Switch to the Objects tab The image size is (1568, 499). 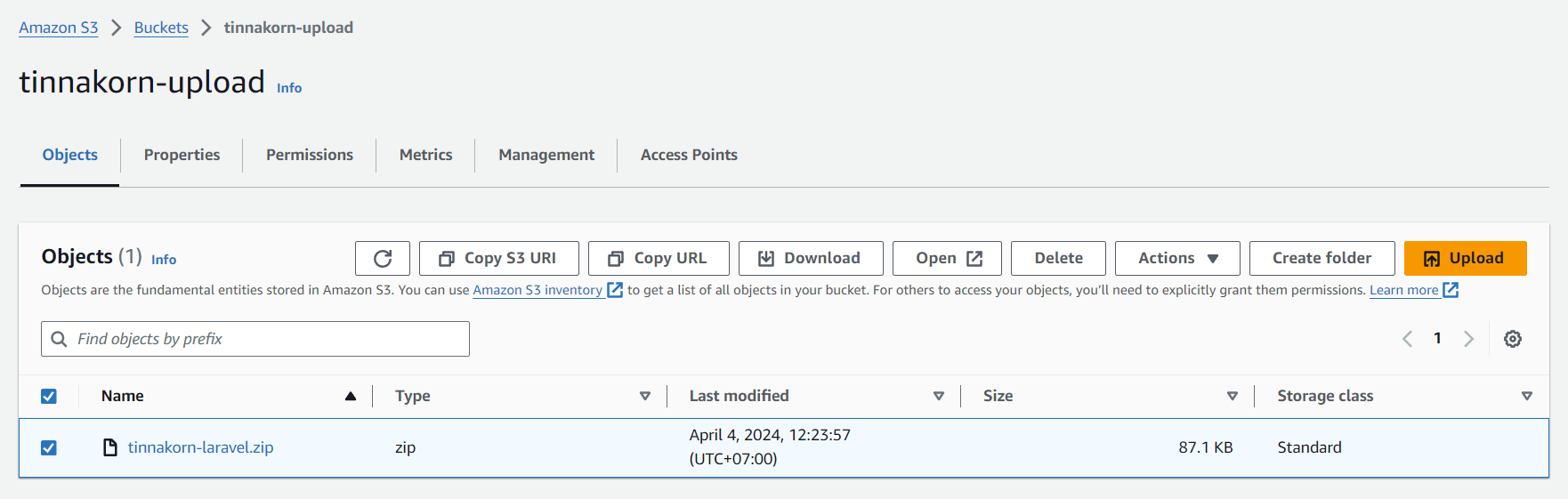(x=70, y=155)
